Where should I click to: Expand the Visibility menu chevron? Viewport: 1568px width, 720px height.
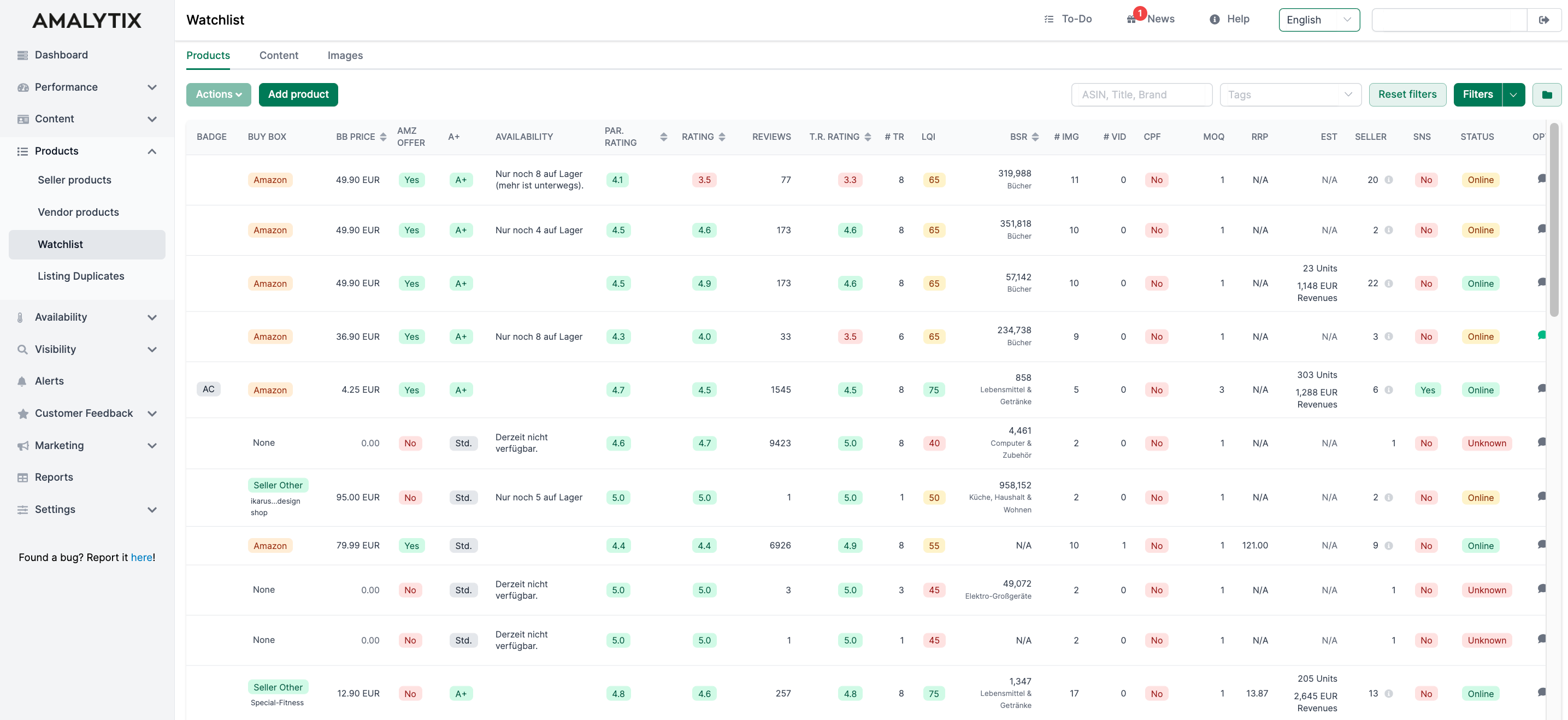pos(152,350)
